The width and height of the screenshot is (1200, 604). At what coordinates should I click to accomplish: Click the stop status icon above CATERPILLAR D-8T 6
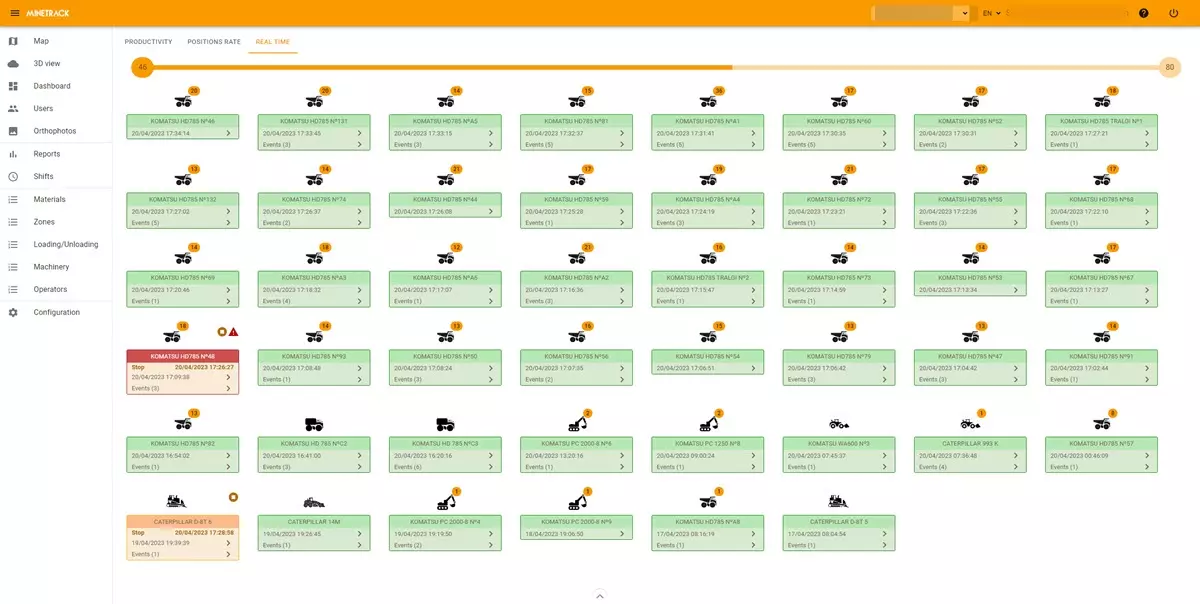pyautogui.click(x=233, y=497)
